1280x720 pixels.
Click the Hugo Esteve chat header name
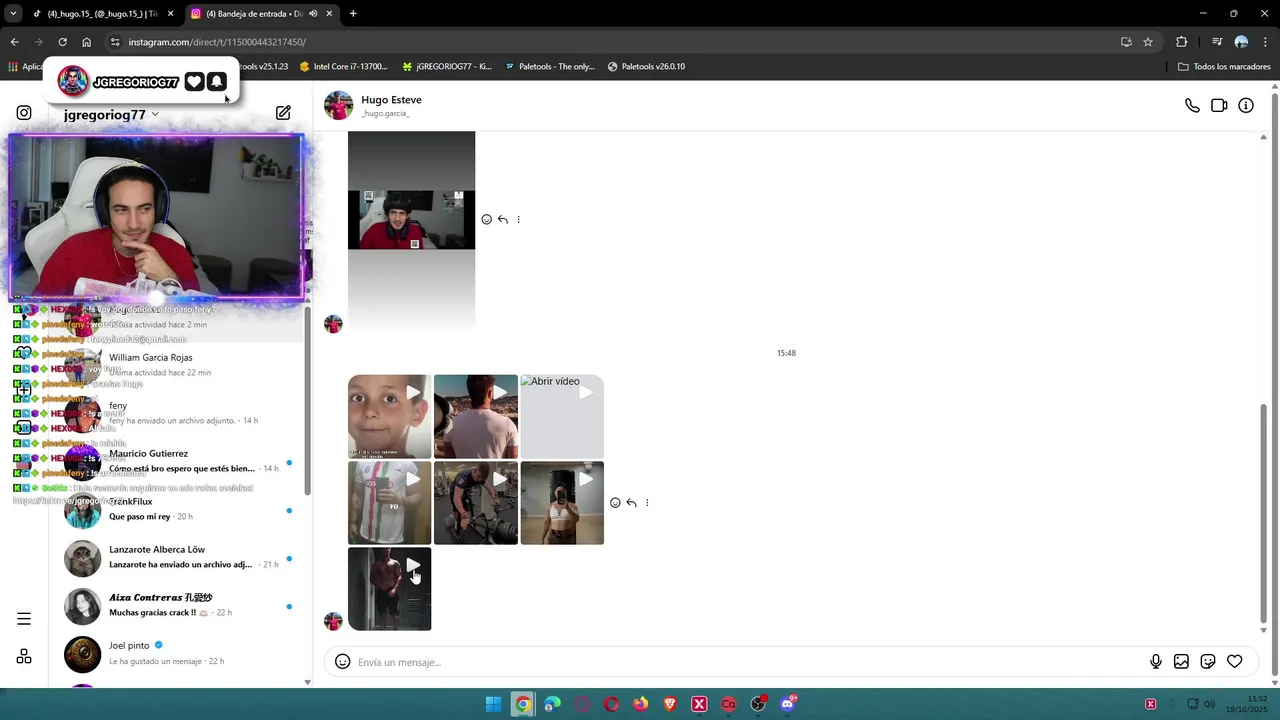click(x=391, y=100)
